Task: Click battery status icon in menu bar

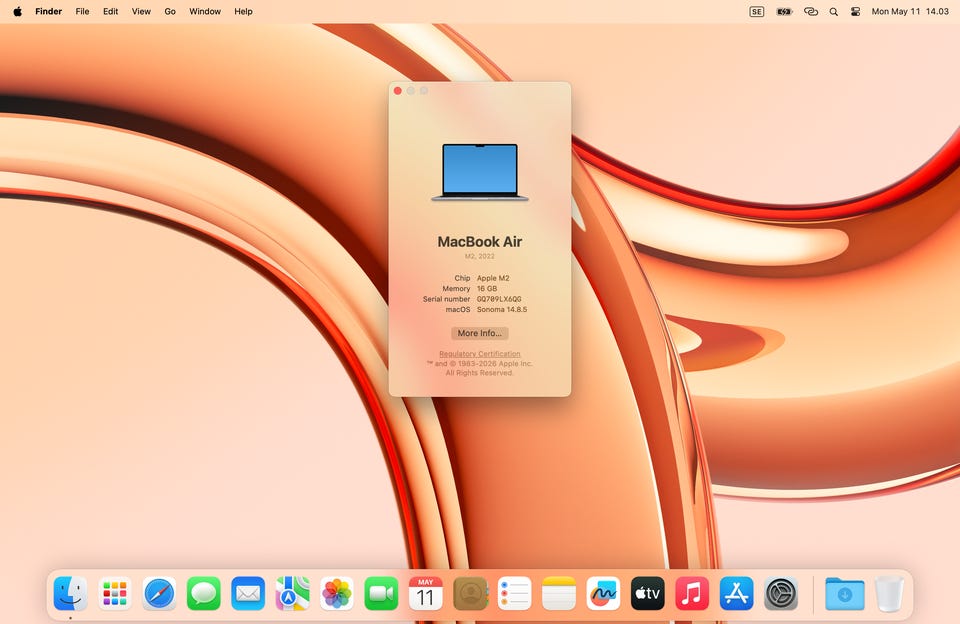Action: coord(784,12)
